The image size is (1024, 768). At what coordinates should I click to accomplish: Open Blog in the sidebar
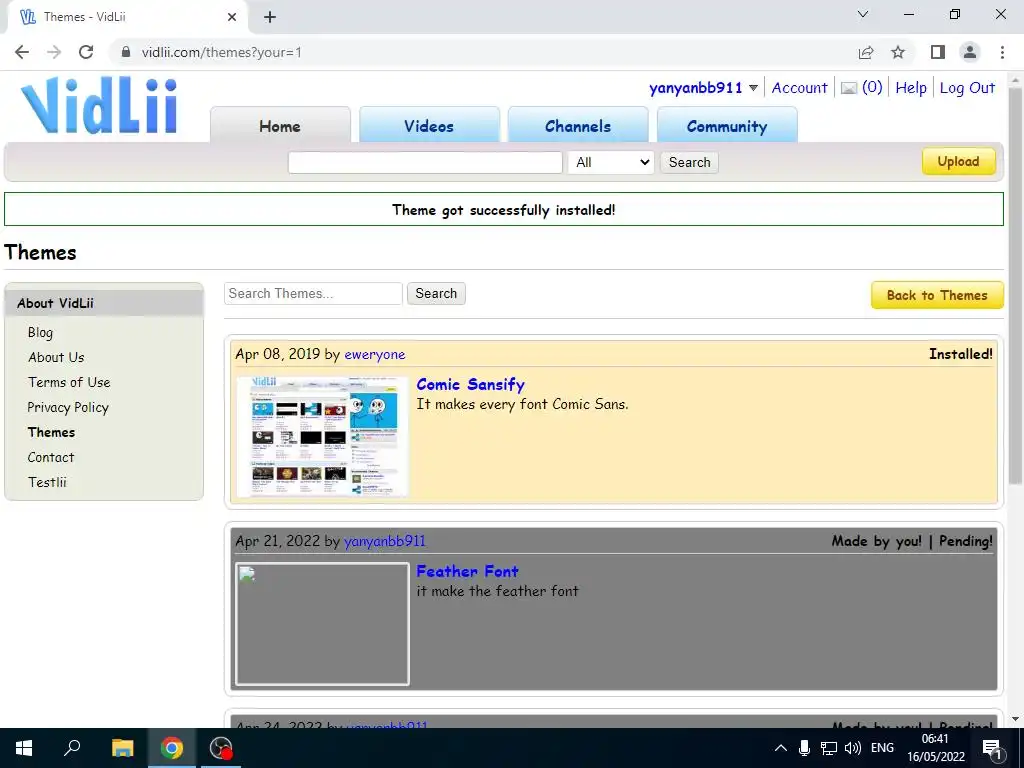coord(40,332)
